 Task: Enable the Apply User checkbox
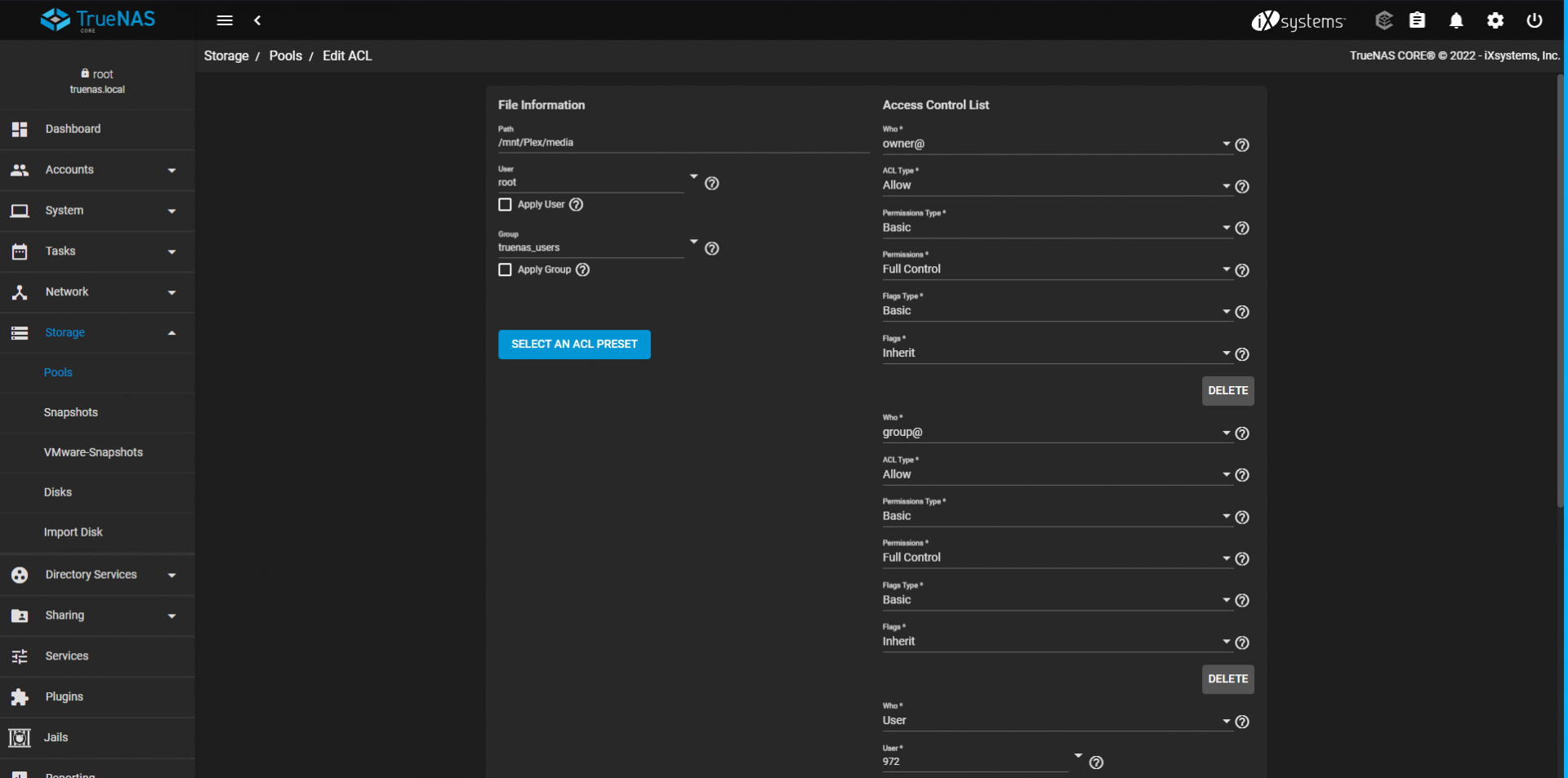click(x=506, y=205)
